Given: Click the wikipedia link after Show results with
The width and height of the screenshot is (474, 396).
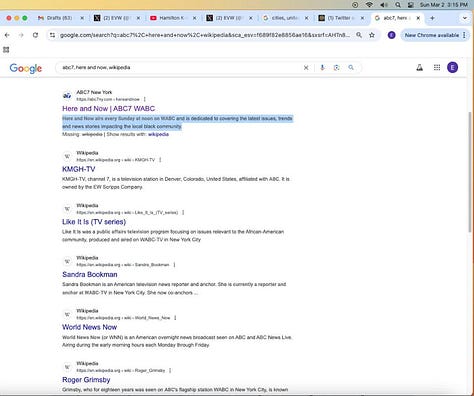Looking at the screenshot, I should coord(158,134).
